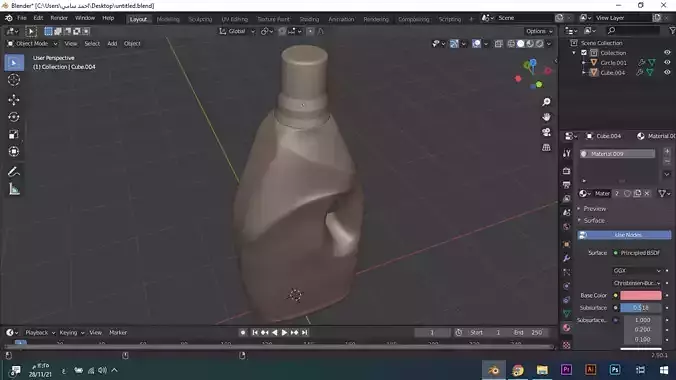
Task: Open the viewport Add menu
Action: click(112, 44)
